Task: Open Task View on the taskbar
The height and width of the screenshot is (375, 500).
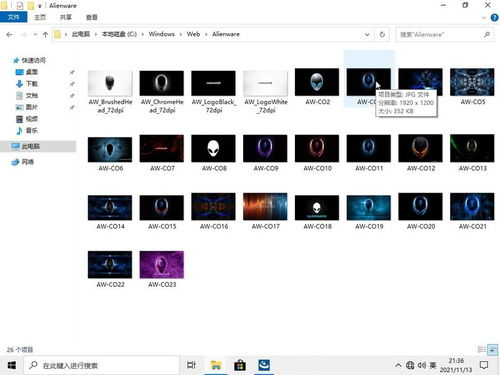Action: pos(191,365)
